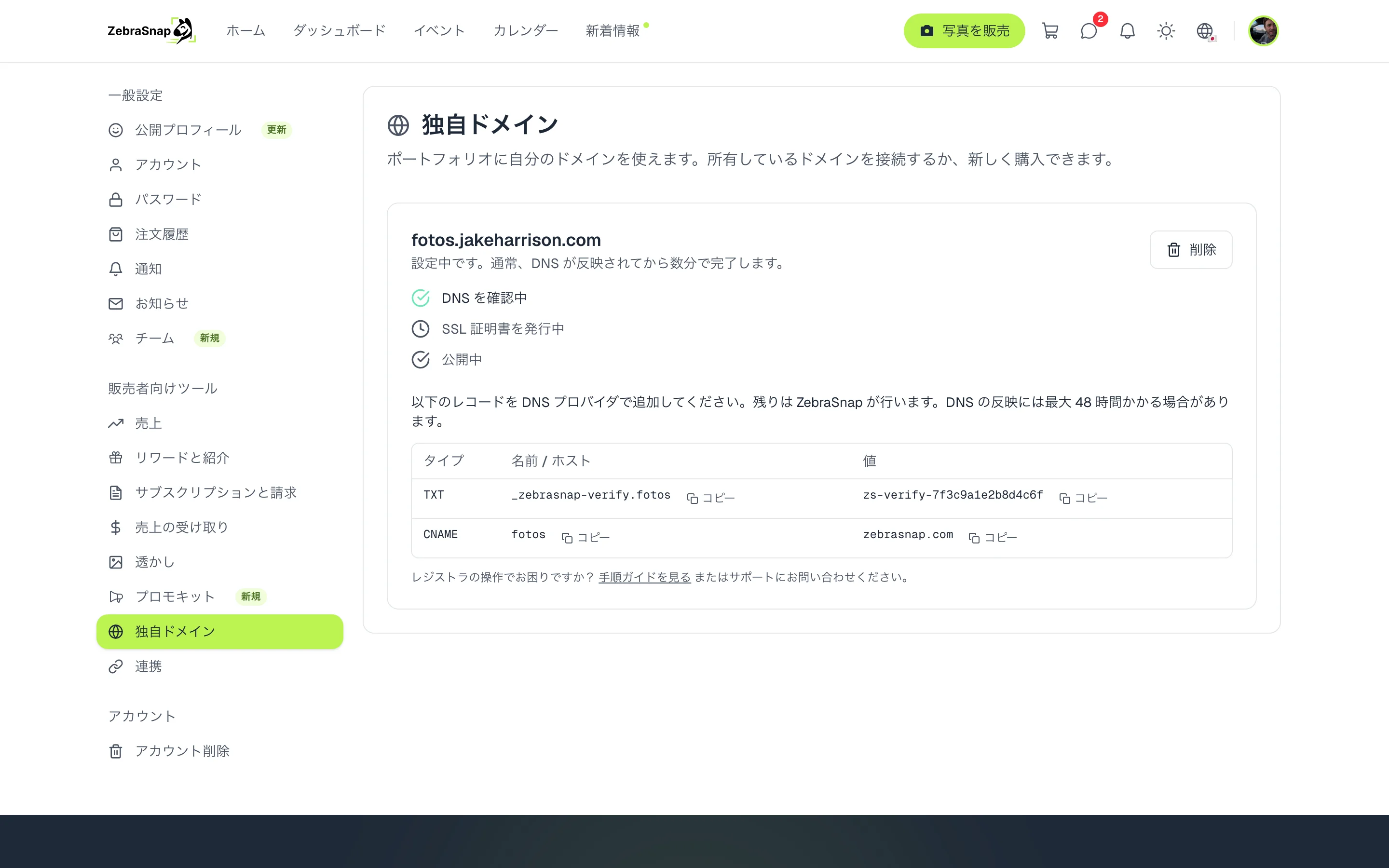Click the TXT type cell
The image size is (1389, 868).
click(434, 495)
